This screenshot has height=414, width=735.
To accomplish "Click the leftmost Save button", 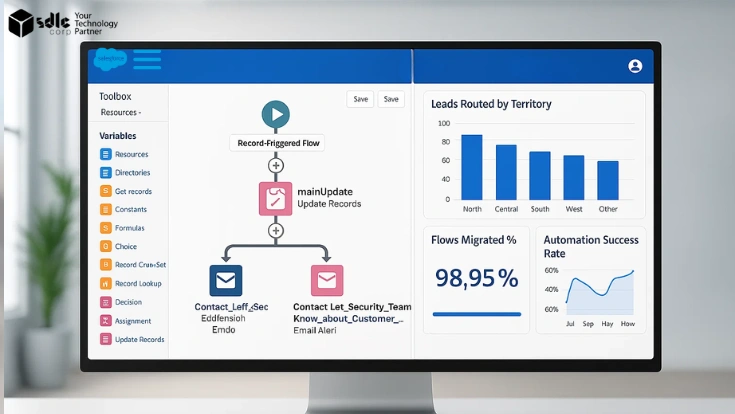I will click(x=360, y=99).
